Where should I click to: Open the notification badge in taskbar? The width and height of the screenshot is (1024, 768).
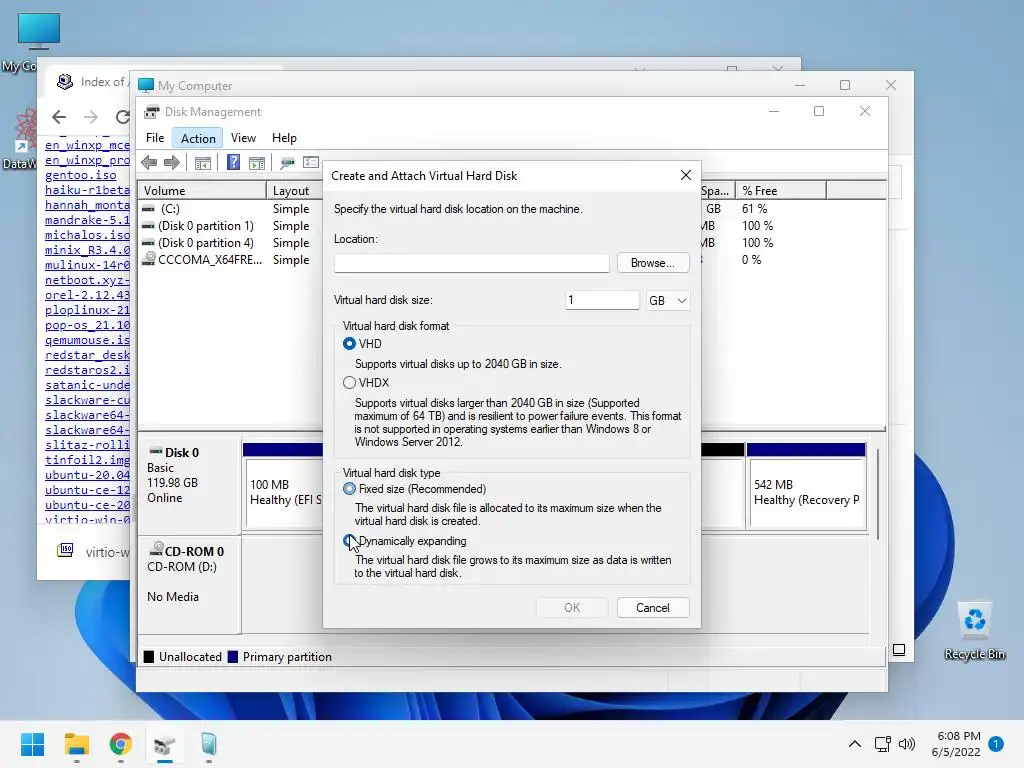coord(996,744)
